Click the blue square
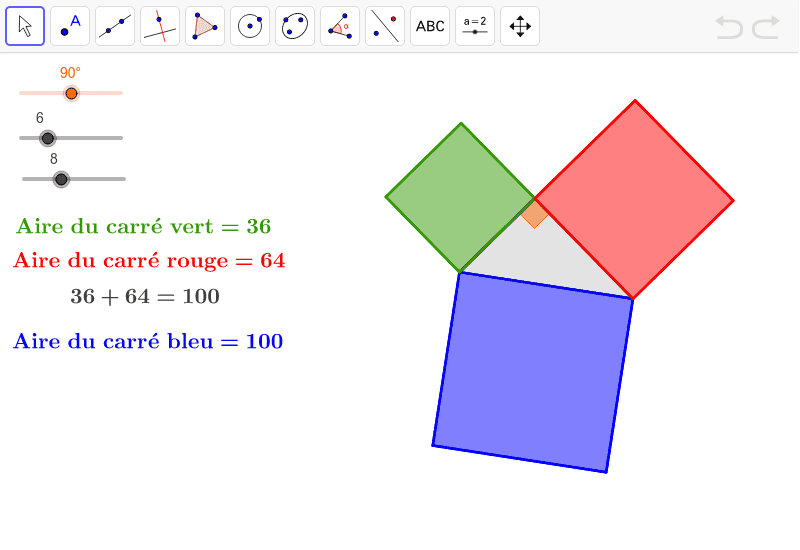The width and height of the screenshot is (800, 550). [533, 372]
